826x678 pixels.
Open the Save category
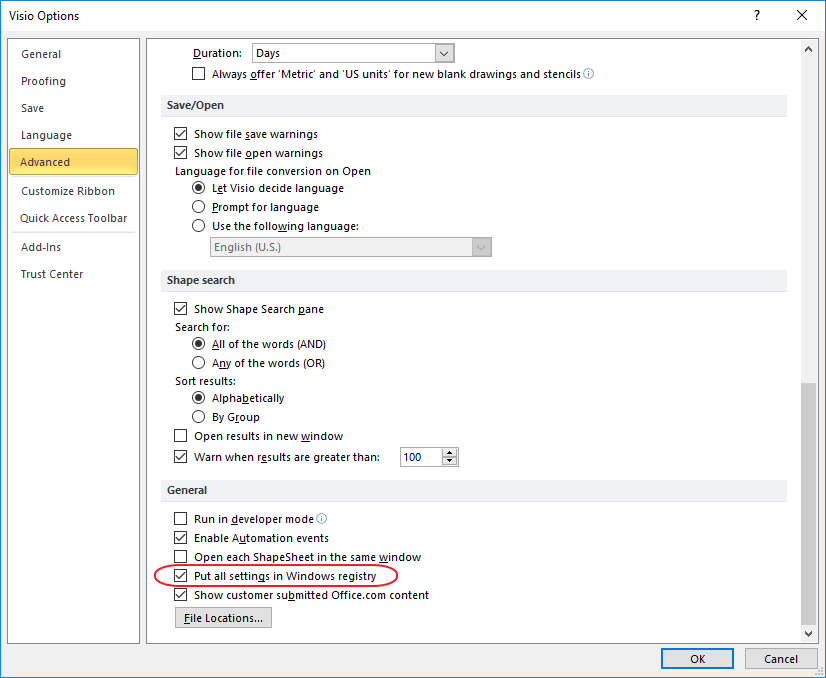73,108
